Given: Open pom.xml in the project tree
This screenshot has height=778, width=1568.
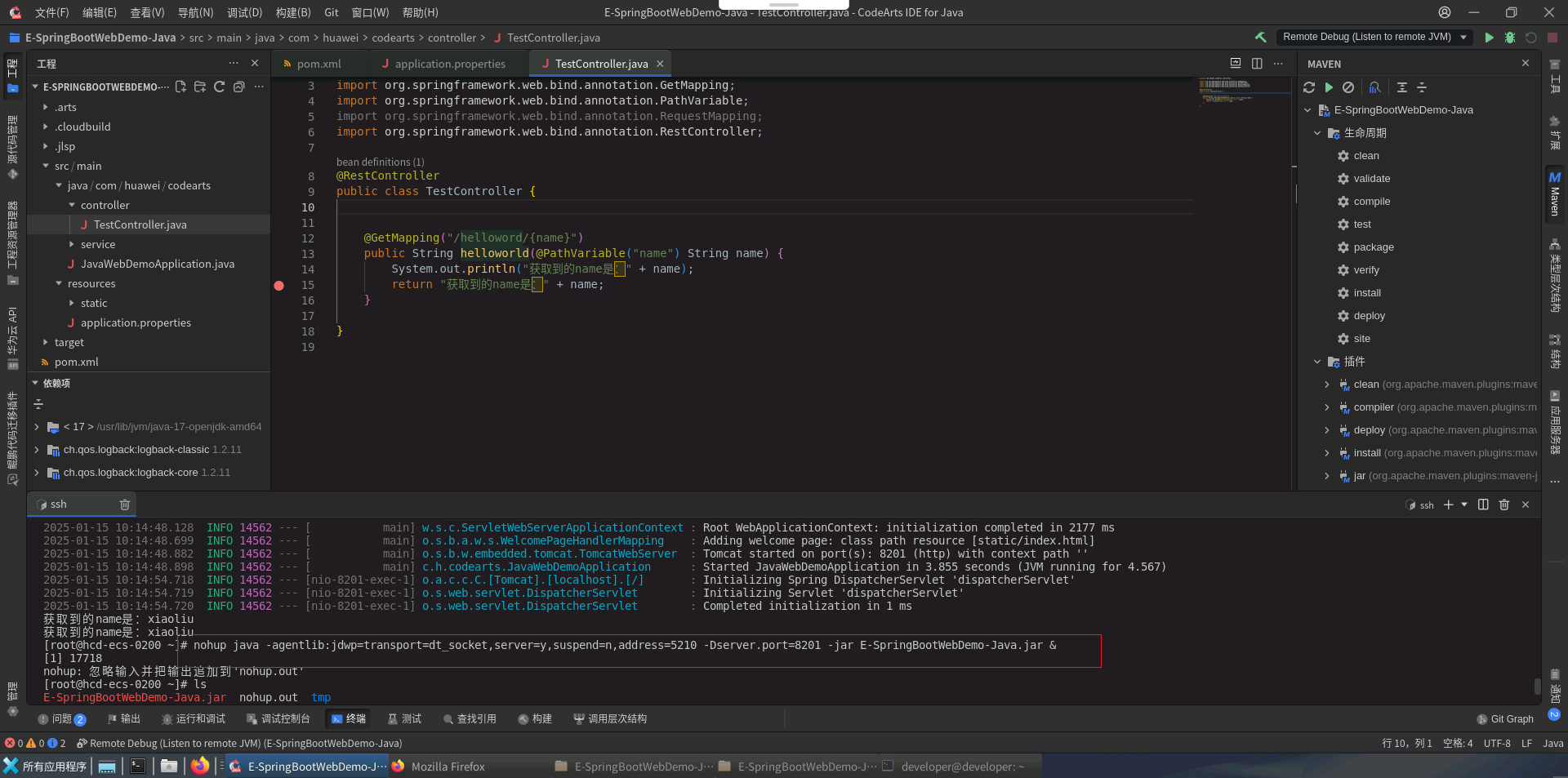Looking at the screenshot, I should click(76, 362).
